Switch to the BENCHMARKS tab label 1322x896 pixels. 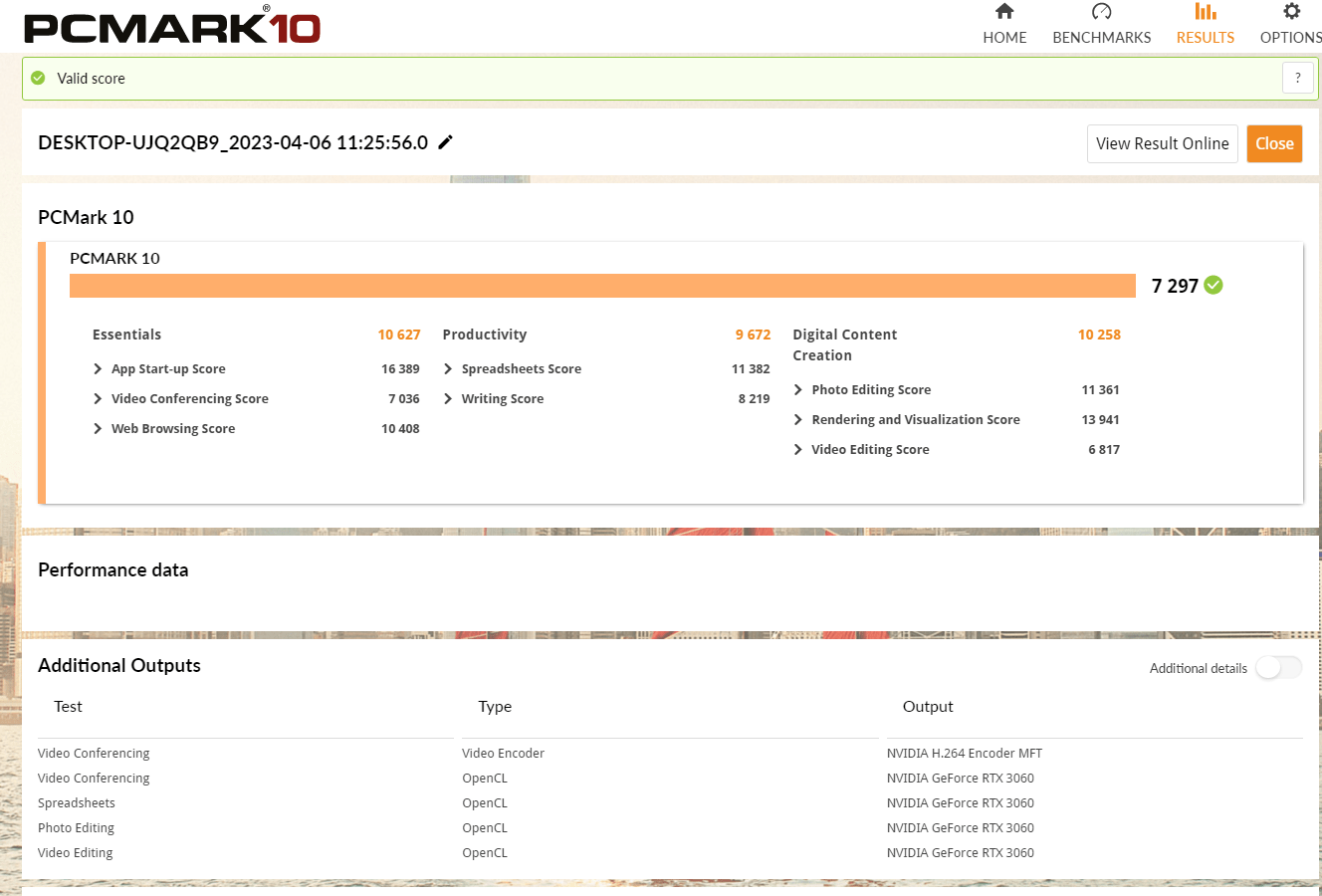click(1101, 38)
